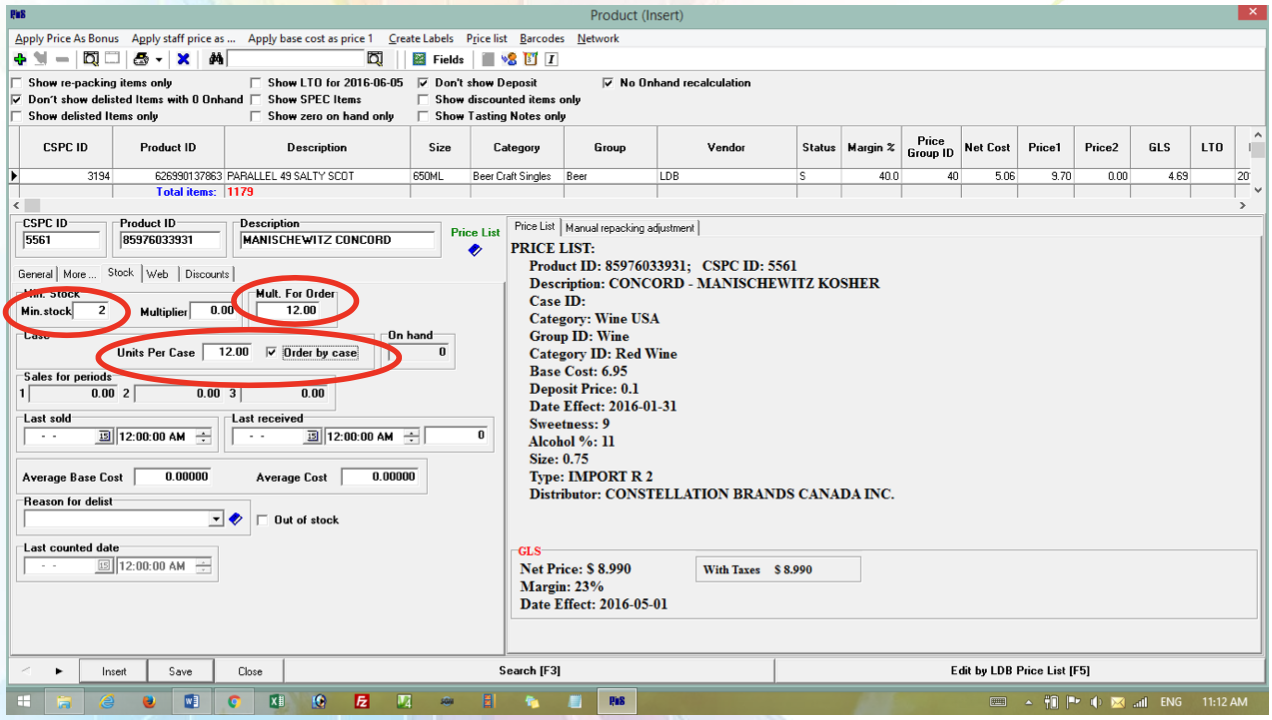This screenshot has height=720, width=1272.
Task: Click the blank window icon beside preview
Action: (113, 59)
